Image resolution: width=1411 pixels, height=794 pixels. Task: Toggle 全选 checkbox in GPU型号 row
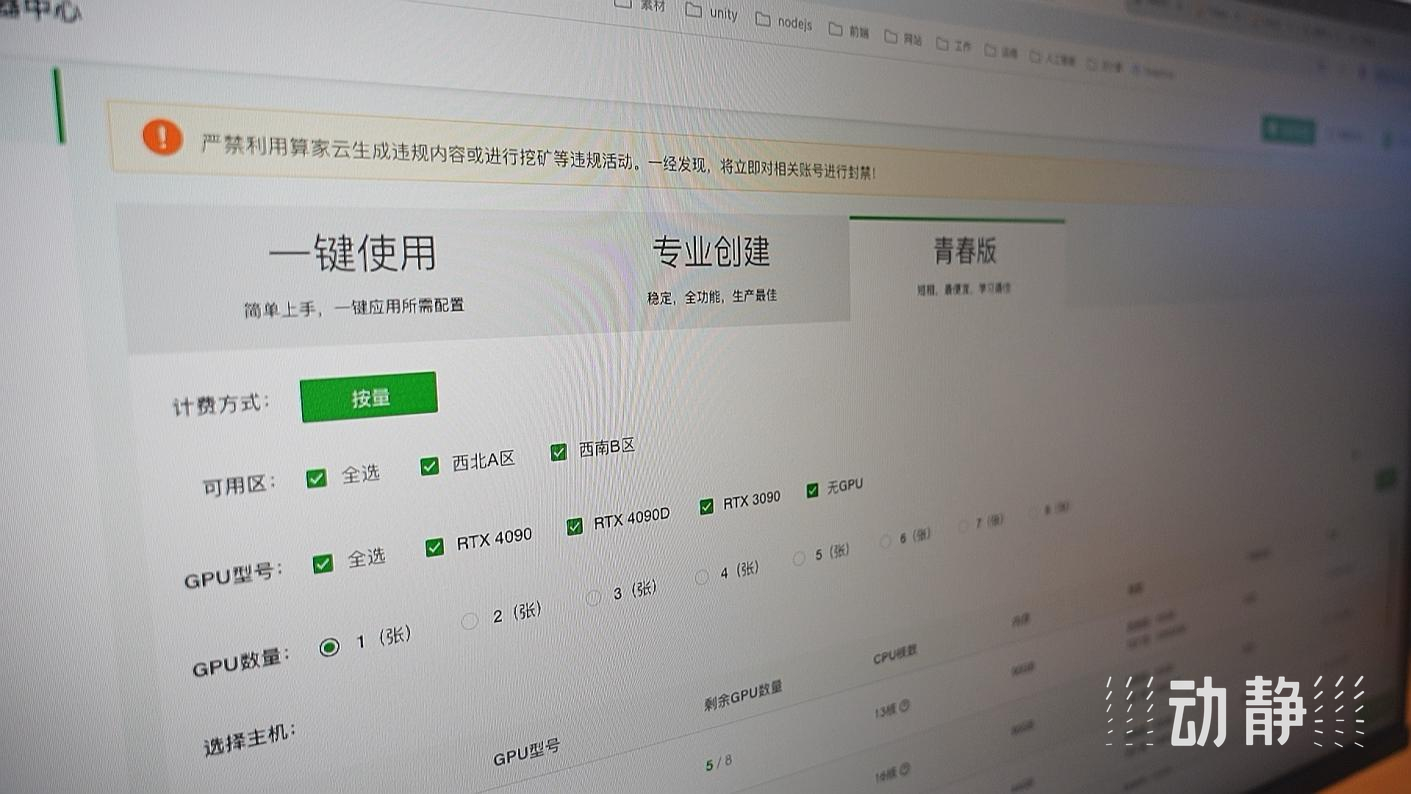(323, 563)
